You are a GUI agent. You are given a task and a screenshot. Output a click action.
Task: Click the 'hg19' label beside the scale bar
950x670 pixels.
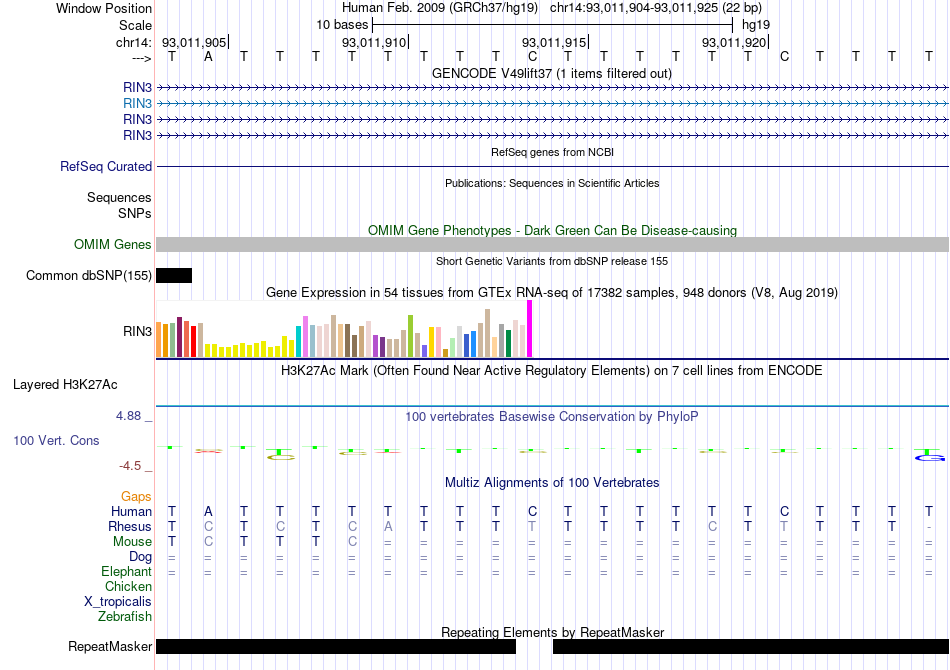tap(756, 25)
